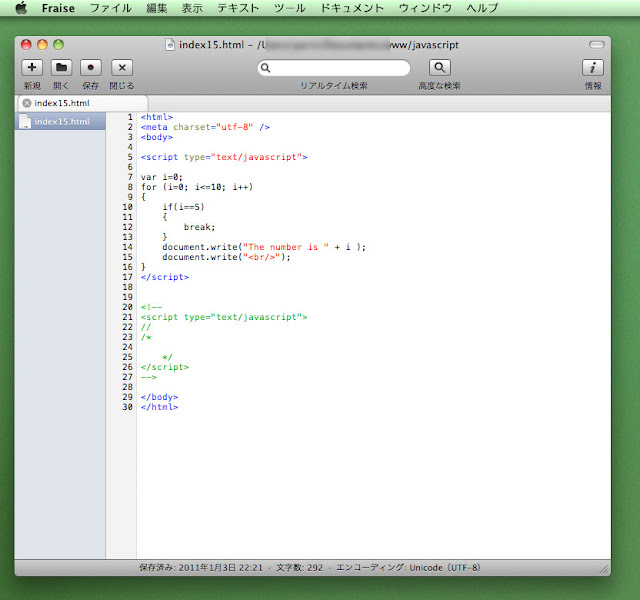Click the 高度な検索 label
Image resolution: width=640 pixels, height=600 pixels.
click(x=439, y=86)
